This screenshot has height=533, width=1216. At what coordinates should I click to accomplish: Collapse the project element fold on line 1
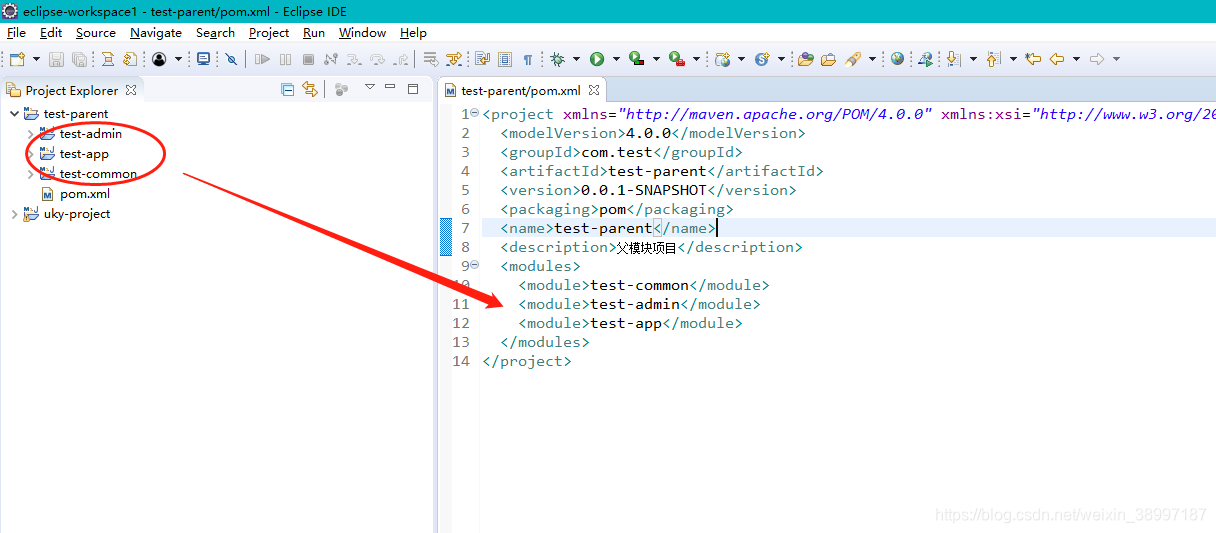(474, 113)
